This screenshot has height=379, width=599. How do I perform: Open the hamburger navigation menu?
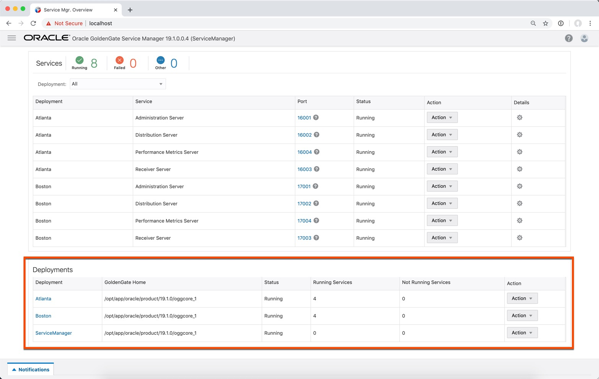[x=12, y=38]
